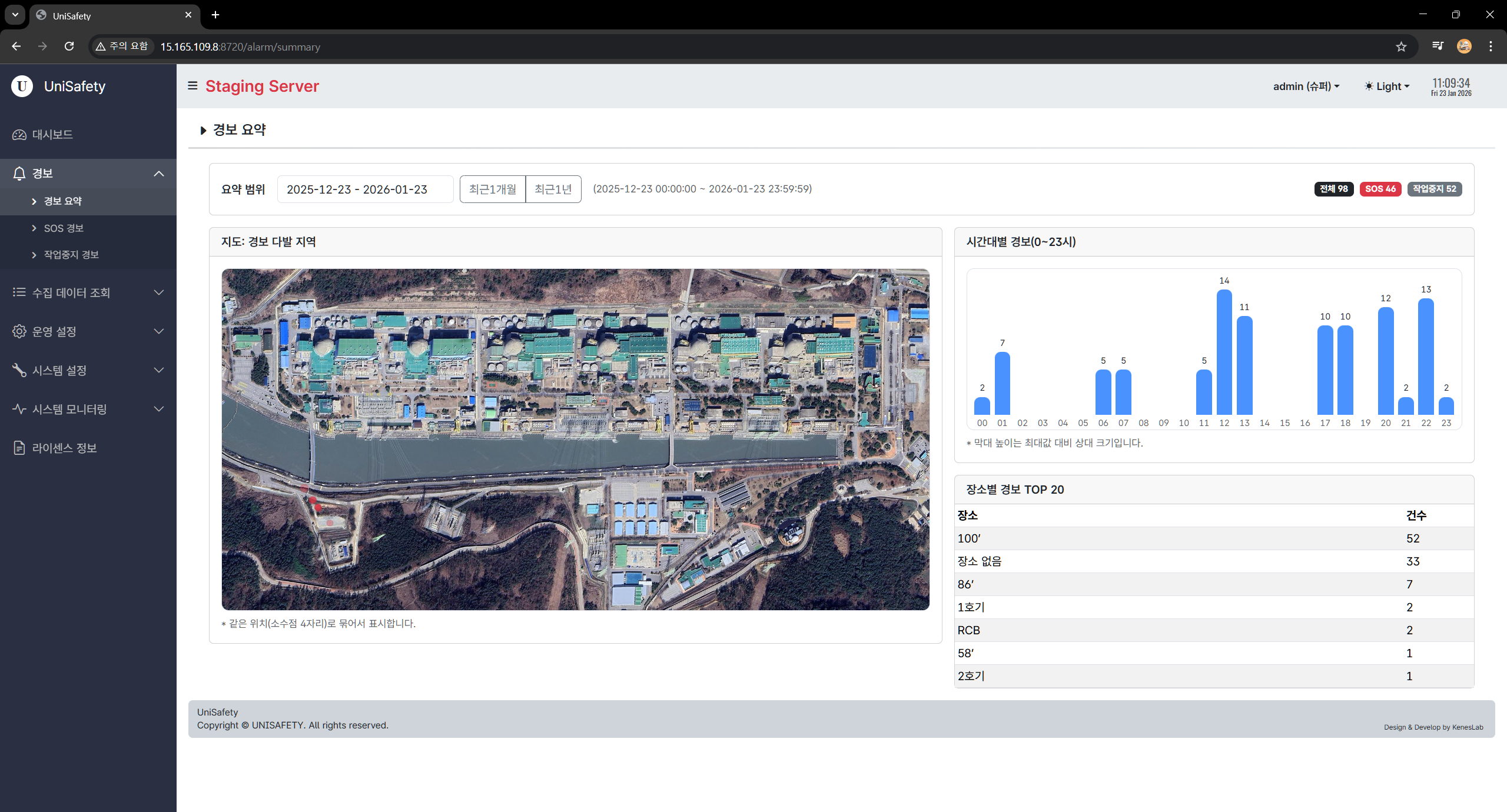Click the gear icon for 운영 설정

[19, 331]
